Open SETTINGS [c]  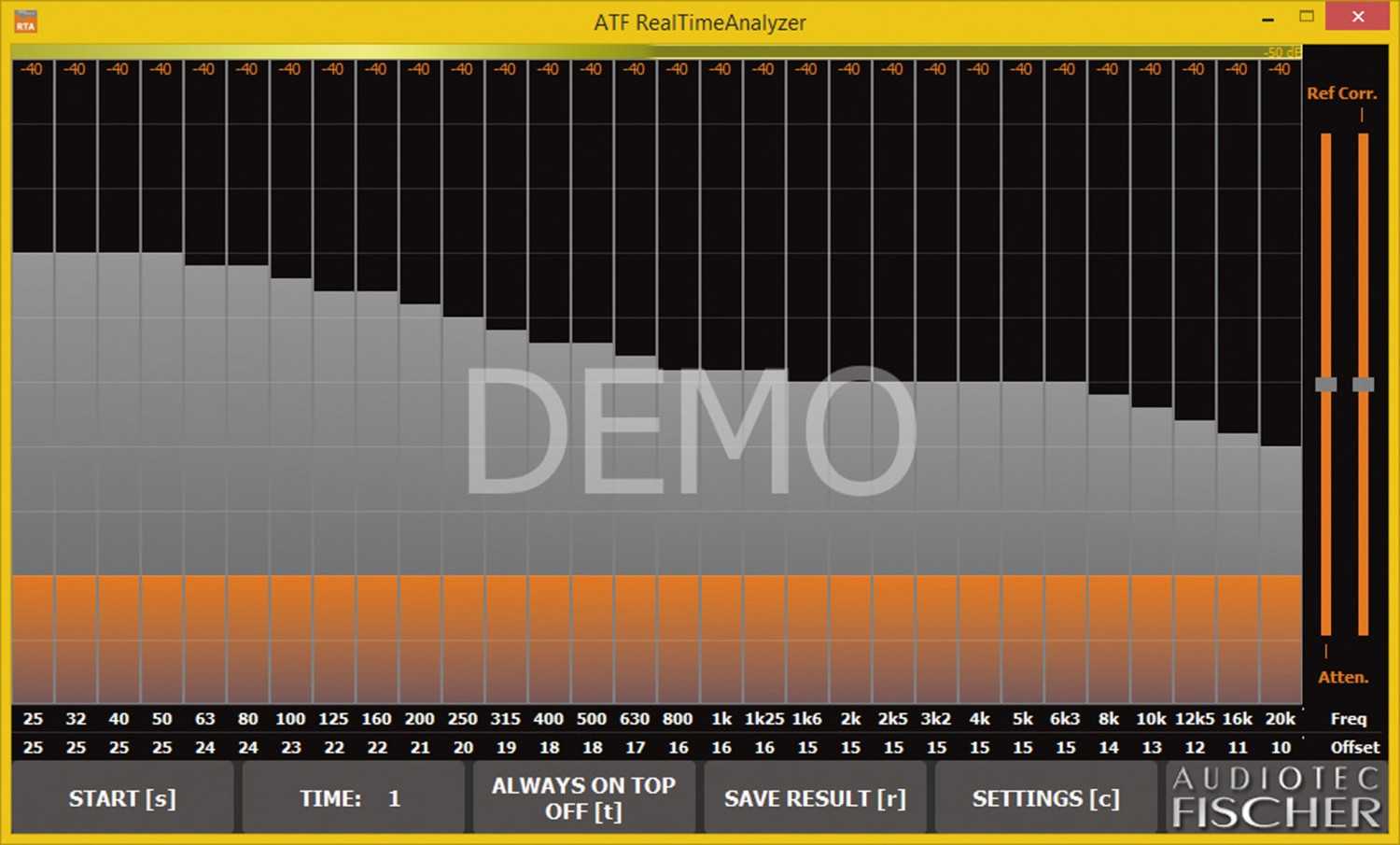coord(1045,797)
